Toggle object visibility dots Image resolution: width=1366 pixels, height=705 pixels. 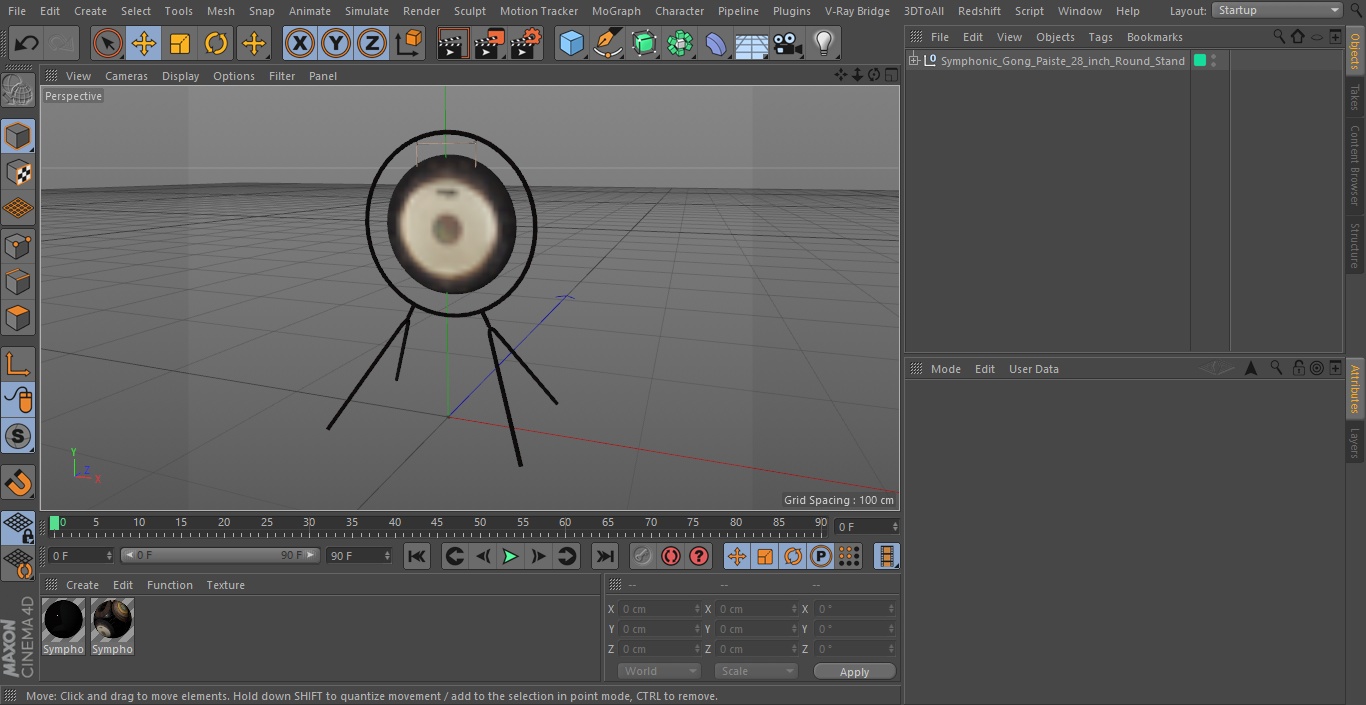click(1214, 60)
